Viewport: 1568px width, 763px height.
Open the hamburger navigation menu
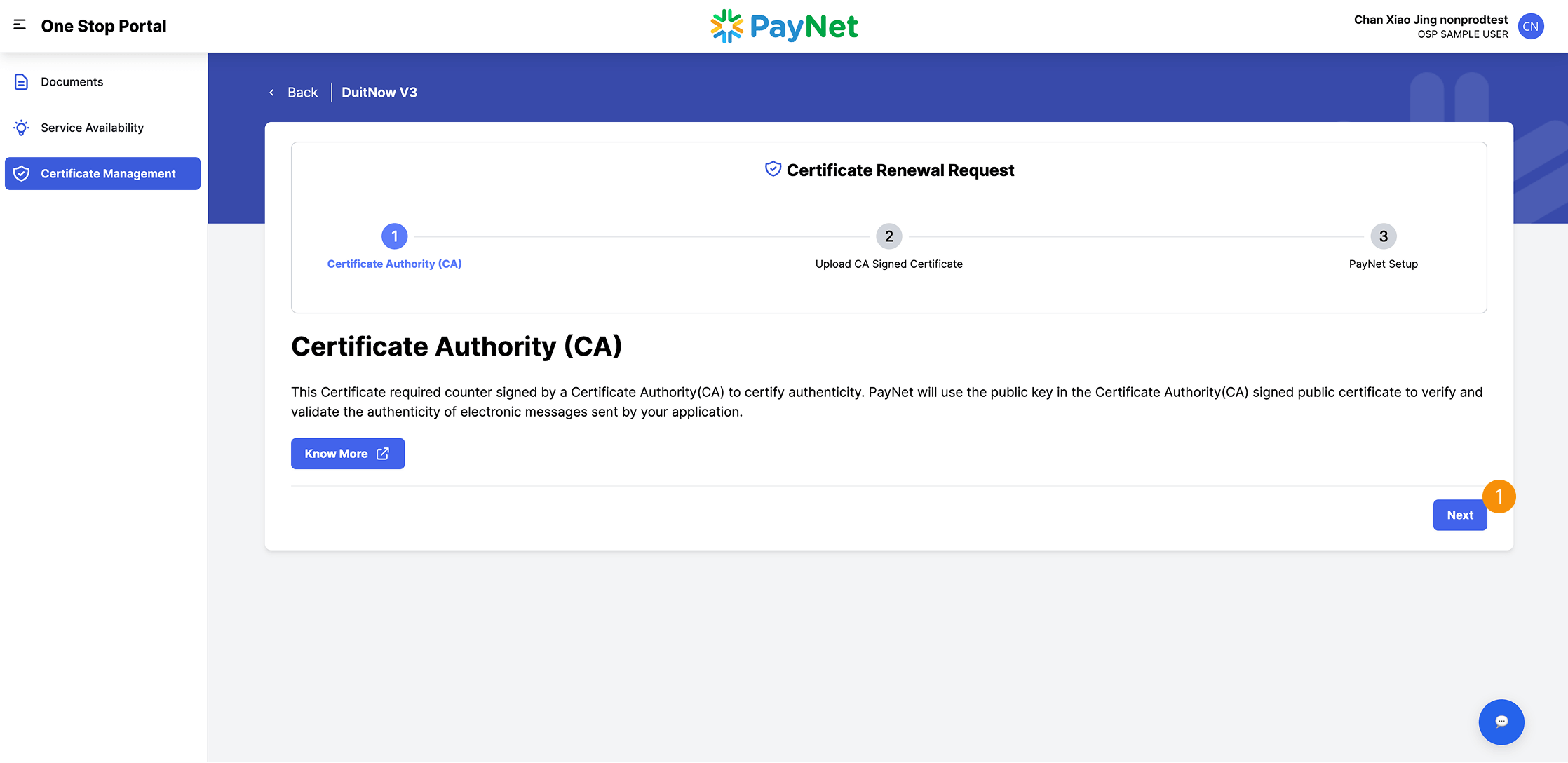tap(19, 25)
